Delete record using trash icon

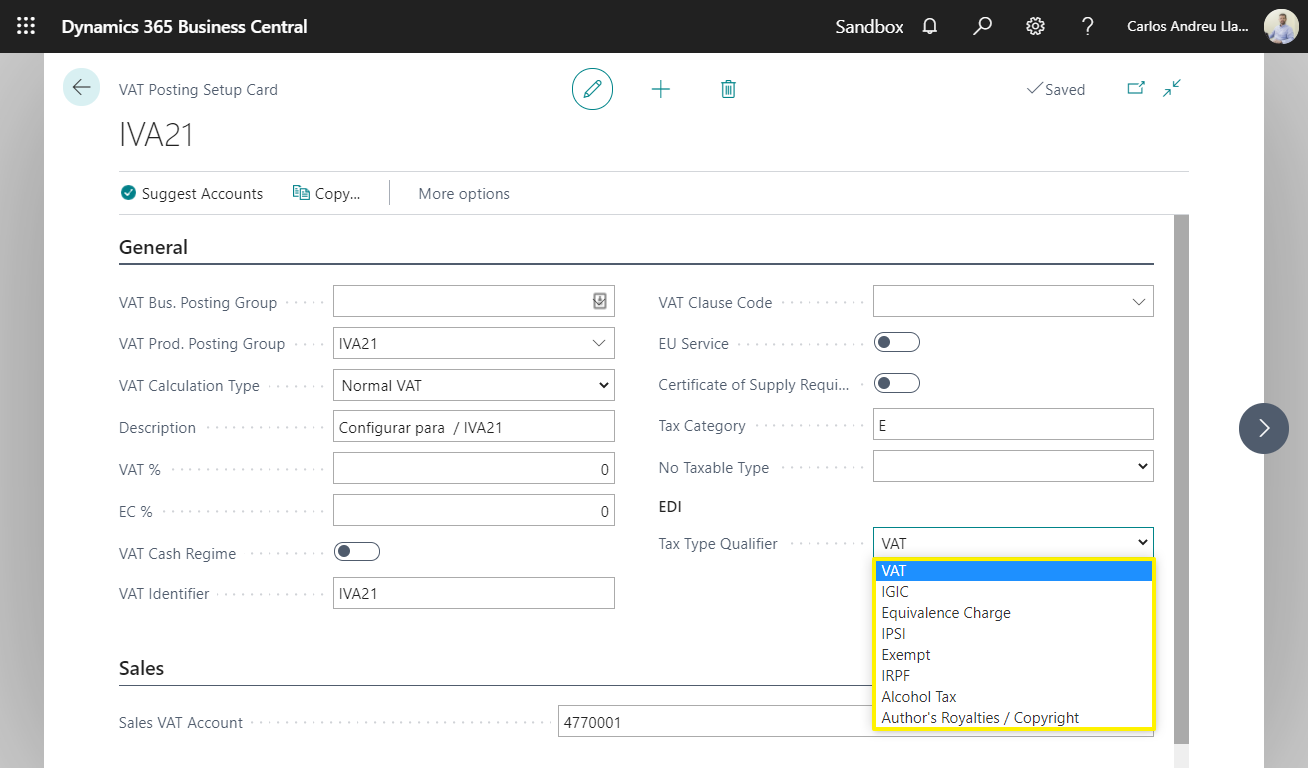click(x=728, y=89)
